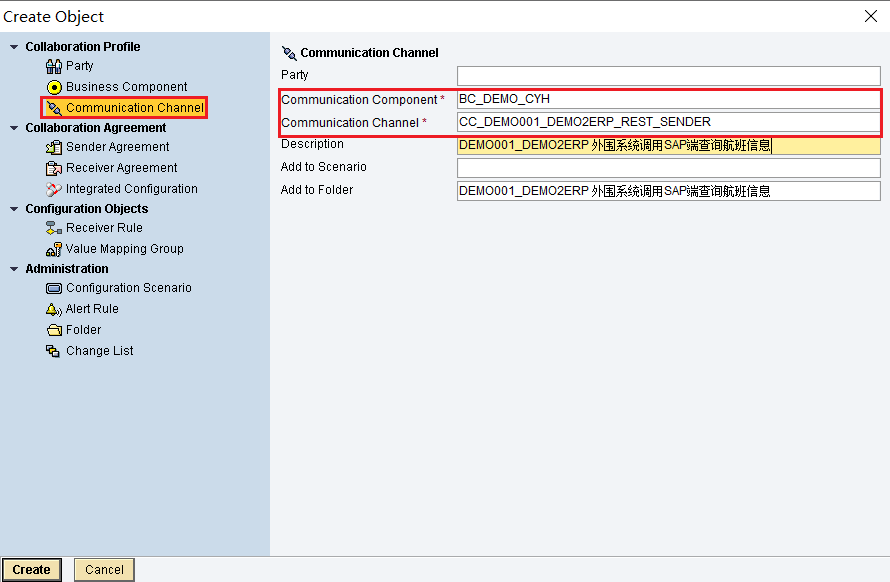This screenshot has height=582, width=890.
Task: Choose Alert Rule label
Action: [x=92, y=309]
